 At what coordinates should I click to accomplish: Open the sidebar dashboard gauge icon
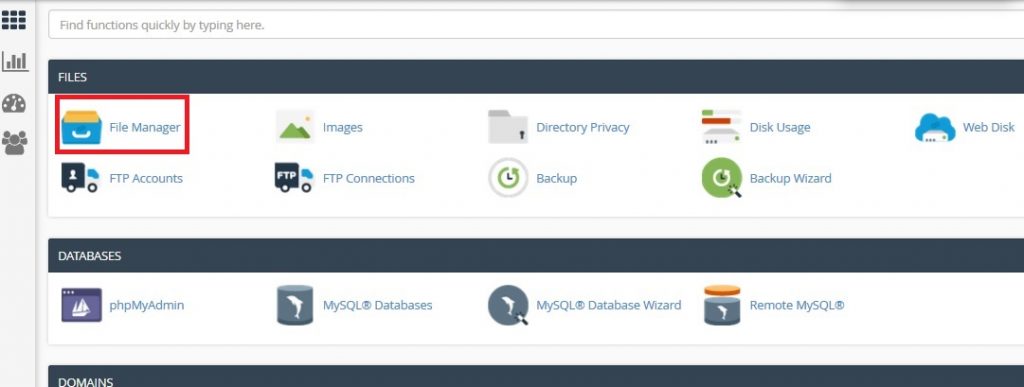(x=14, y=103)
